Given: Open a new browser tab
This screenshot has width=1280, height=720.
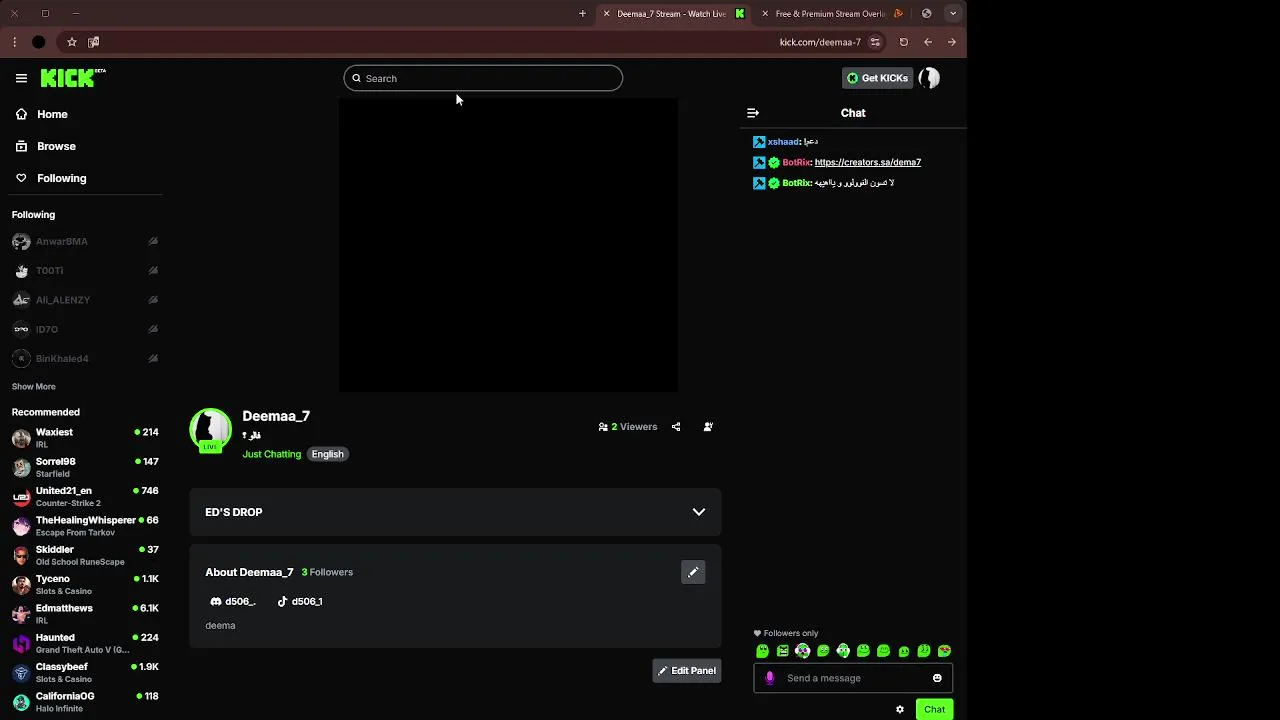Looking at the screenshot, I should 582,13.
